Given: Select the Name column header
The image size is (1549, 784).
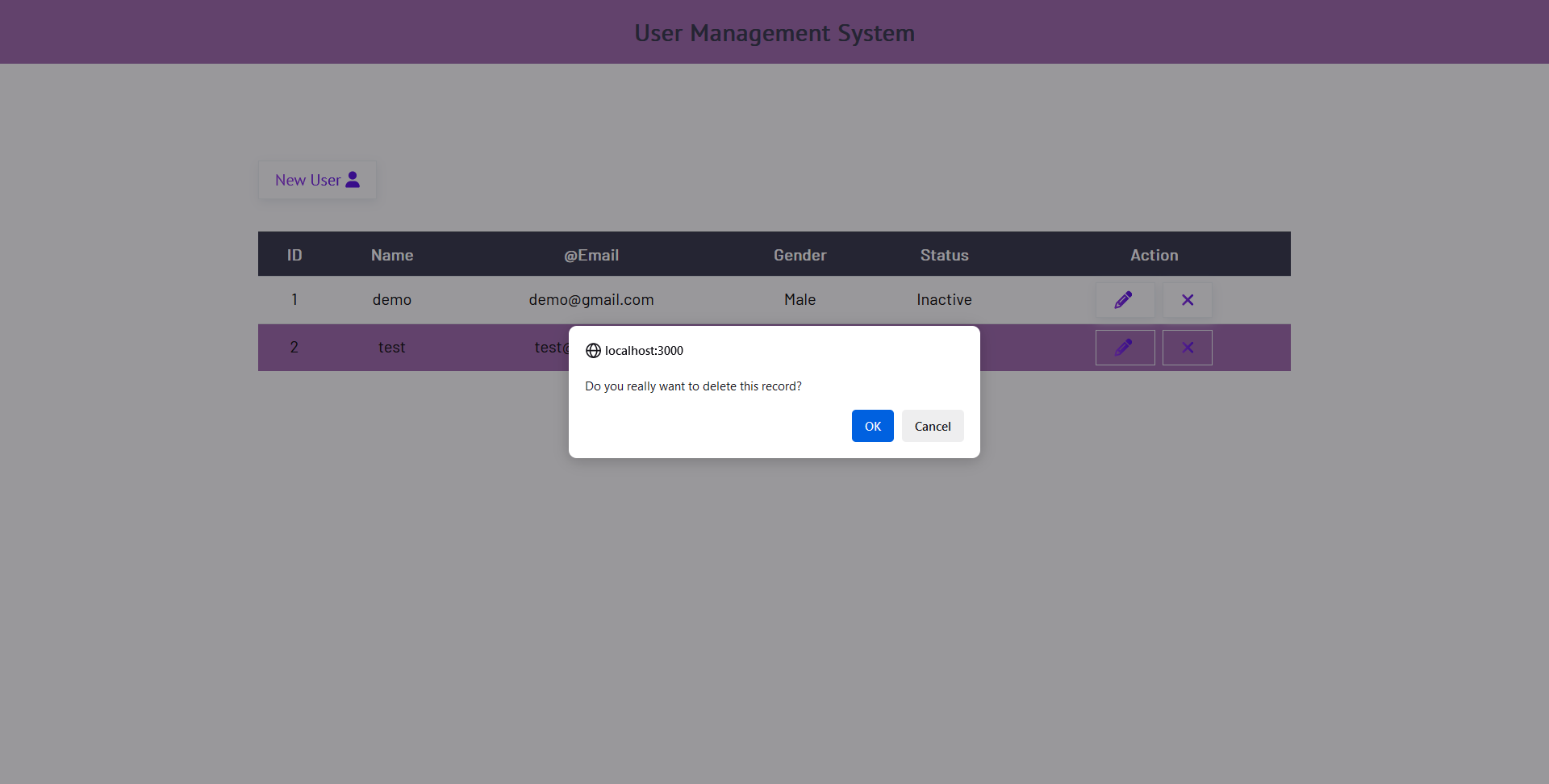Looking at the screenshot, I should [391, 255].
